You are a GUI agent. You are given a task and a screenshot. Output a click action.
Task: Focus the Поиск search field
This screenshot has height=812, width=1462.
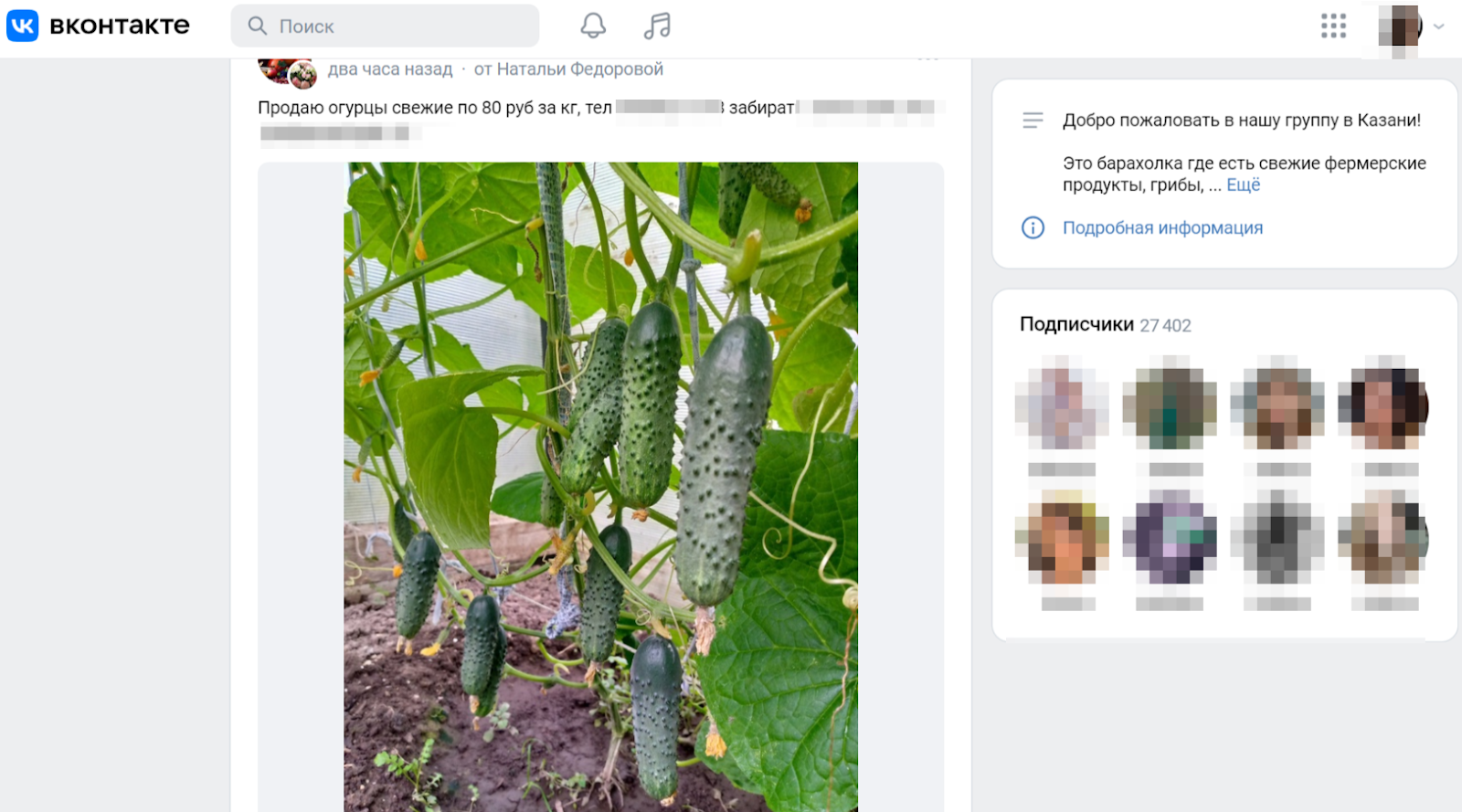tap(385, 26)
